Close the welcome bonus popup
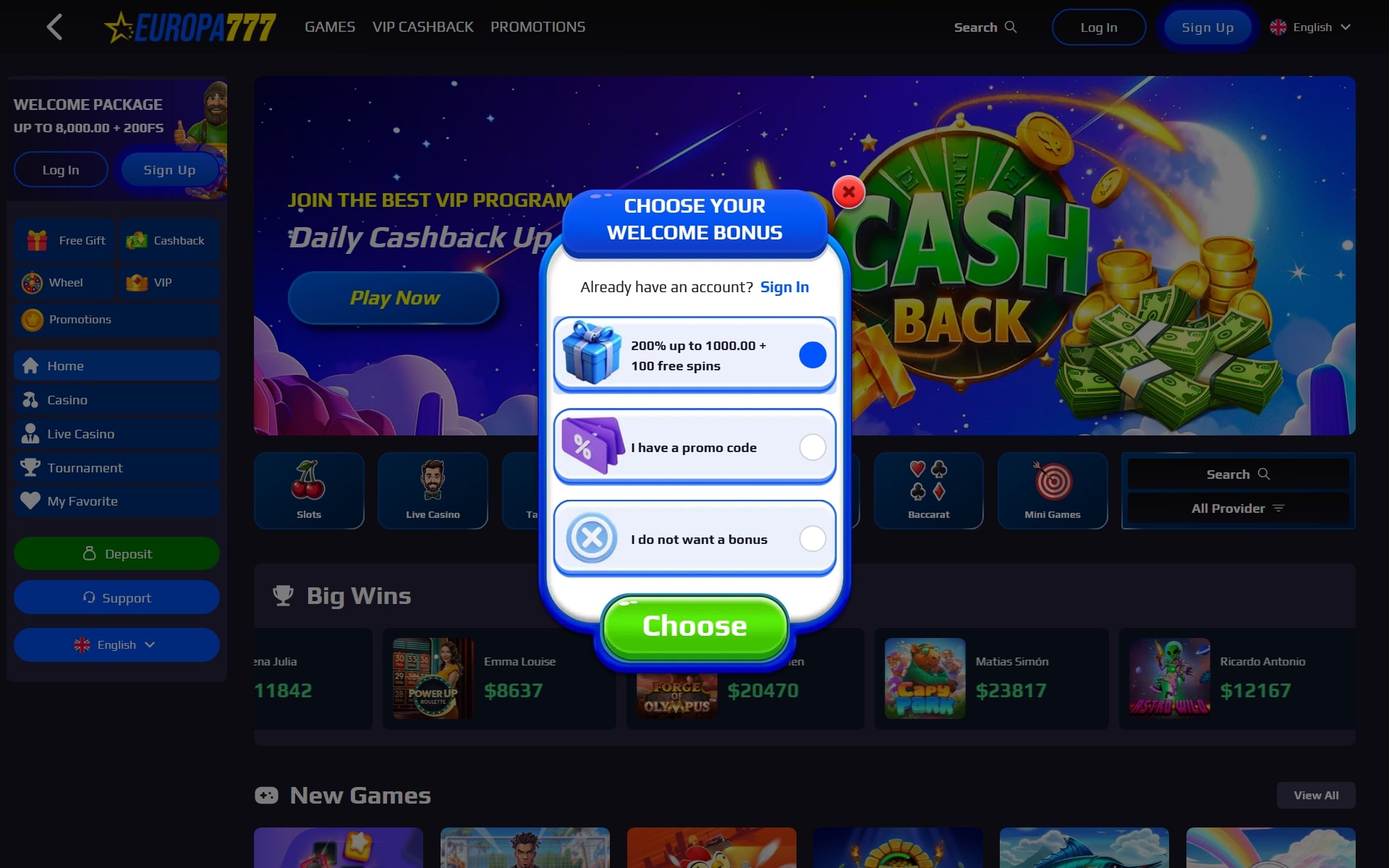This screenshot has height=868, width=1389. tap(849, 192)
